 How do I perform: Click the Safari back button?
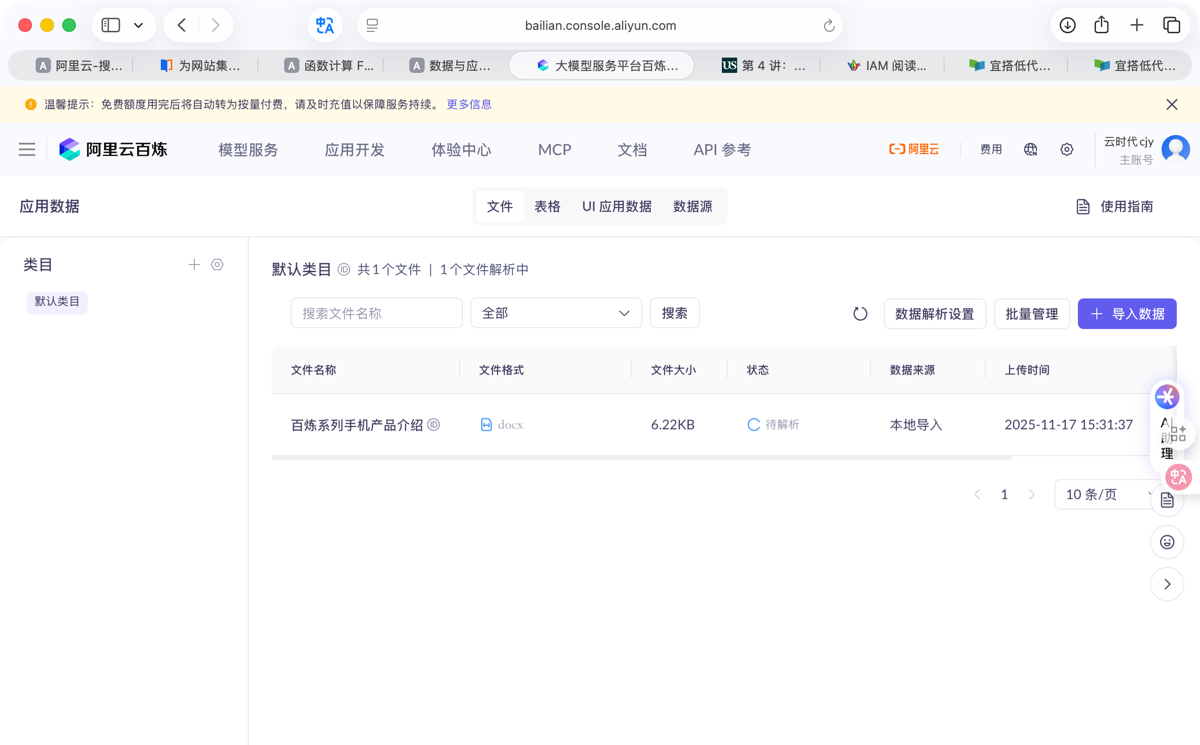pyautogui.click(x=181, y=25)
